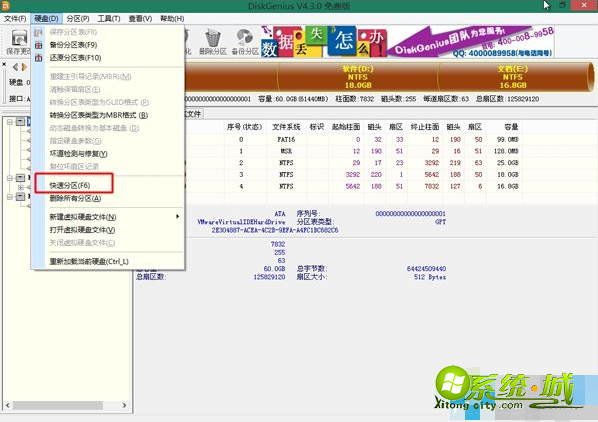Click the 标识 column header
This screenshot has height=422, width=598.
coord(317,127)
